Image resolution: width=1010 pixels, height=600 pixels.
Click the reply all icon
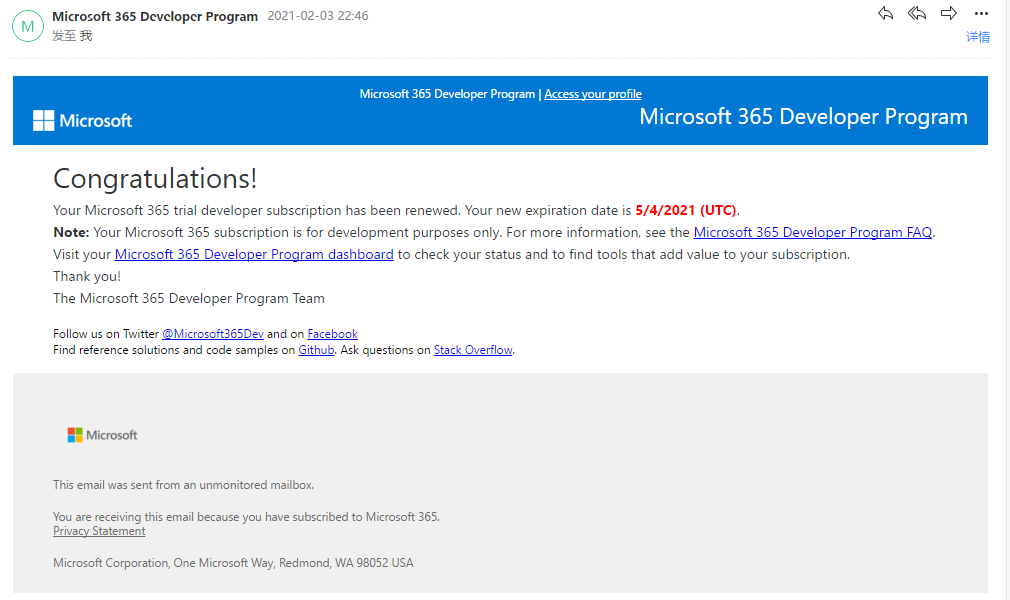pos(917,14)
